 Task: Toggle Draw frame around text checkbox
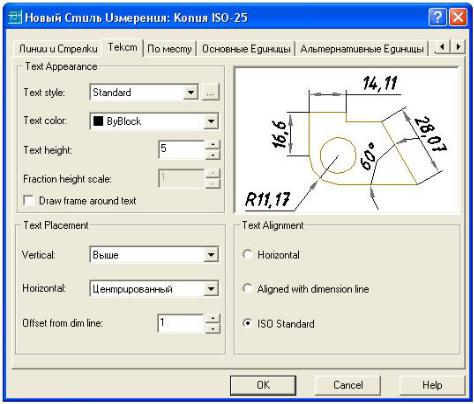pyautogui.click(x=29, y=201)
